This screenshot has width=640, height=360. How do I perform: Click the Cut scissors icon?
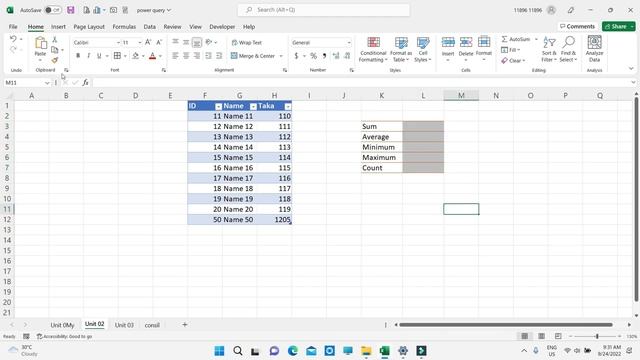(x=55, y=39)
